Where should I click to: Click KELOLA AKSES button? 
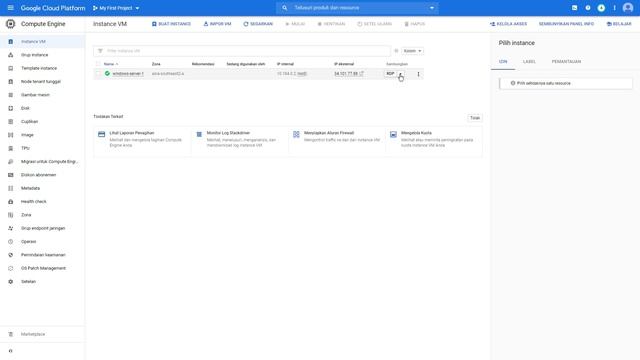click(508, 24)
